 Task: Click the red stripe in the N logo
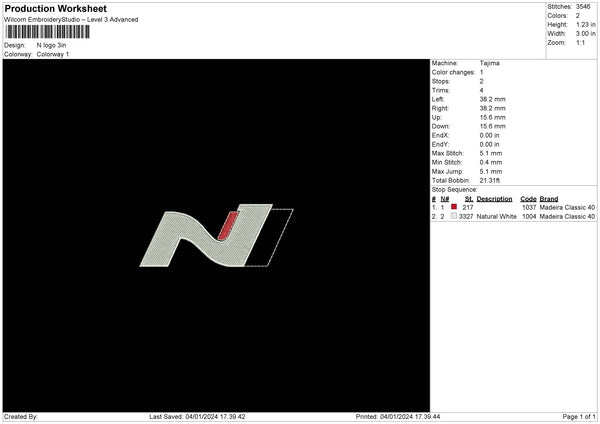(228, 226)
